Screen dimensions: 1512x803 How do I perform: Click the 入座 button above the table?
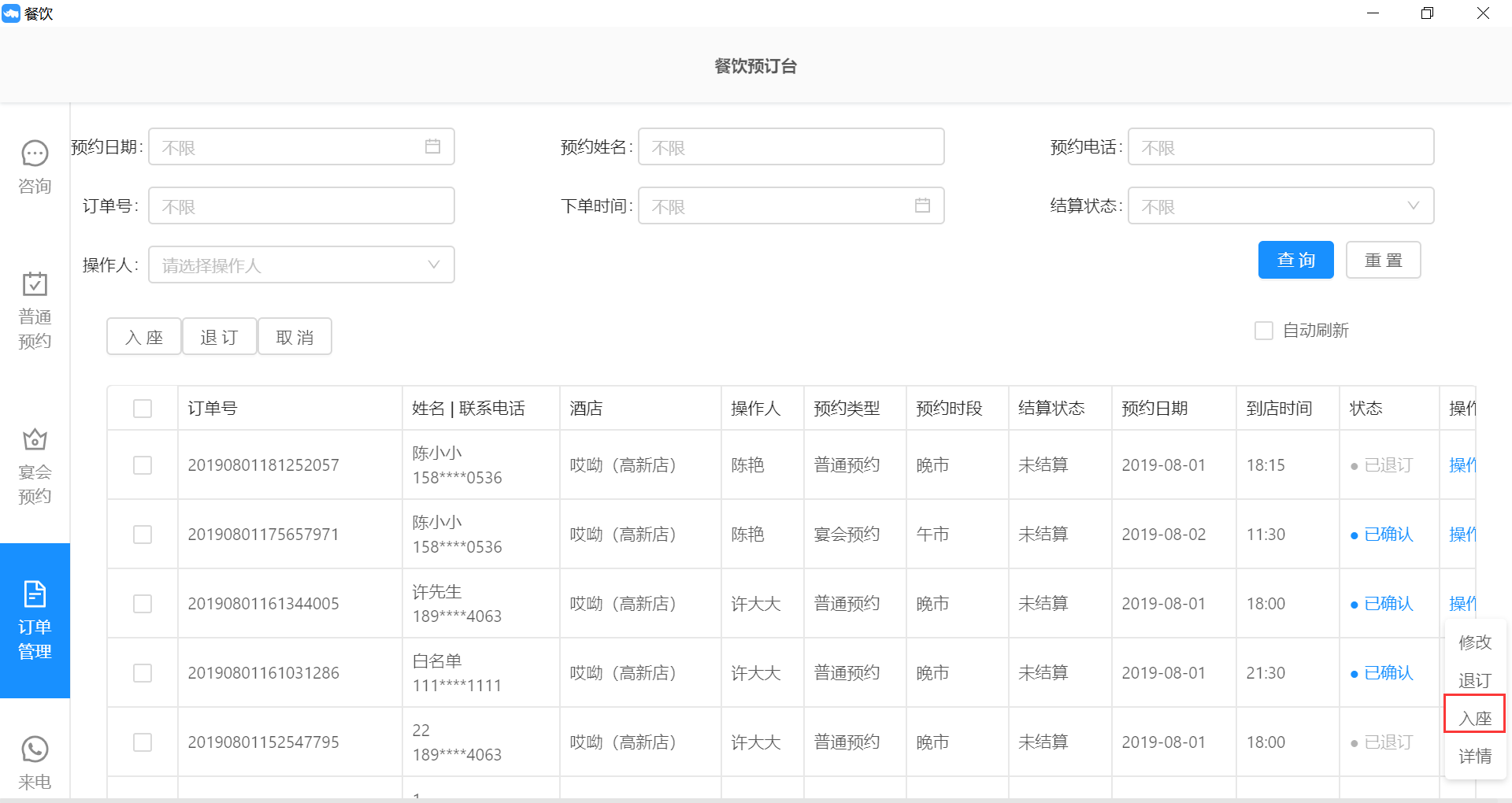144,337
